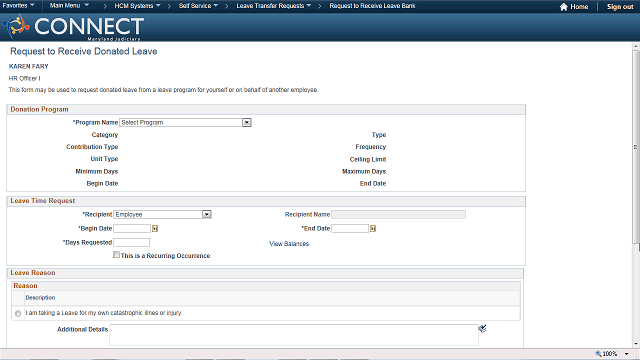Click Sign out link
The image size is (640, 360).
tap(620, 7)
